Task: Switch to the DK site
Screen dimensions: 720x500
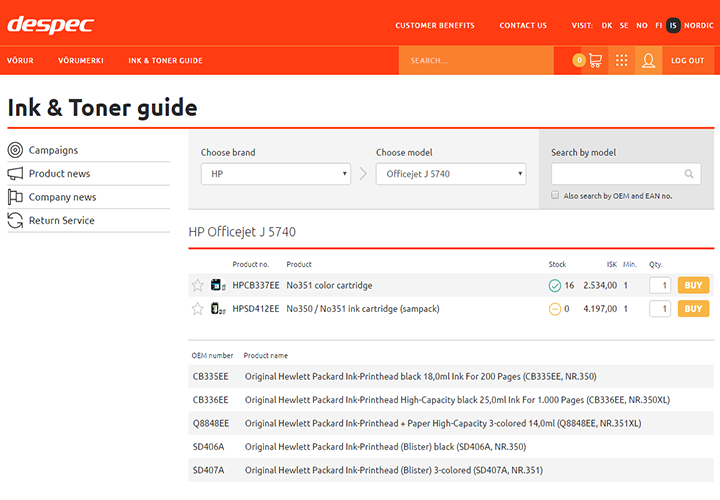Action: click(607, 26)
